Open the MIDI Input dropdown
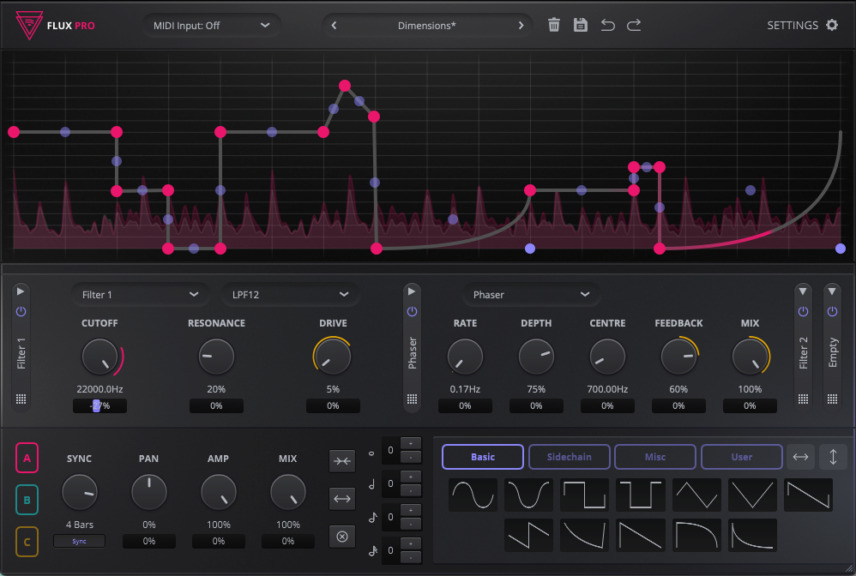This screenshot has width=856, height=576. point(211,26)
